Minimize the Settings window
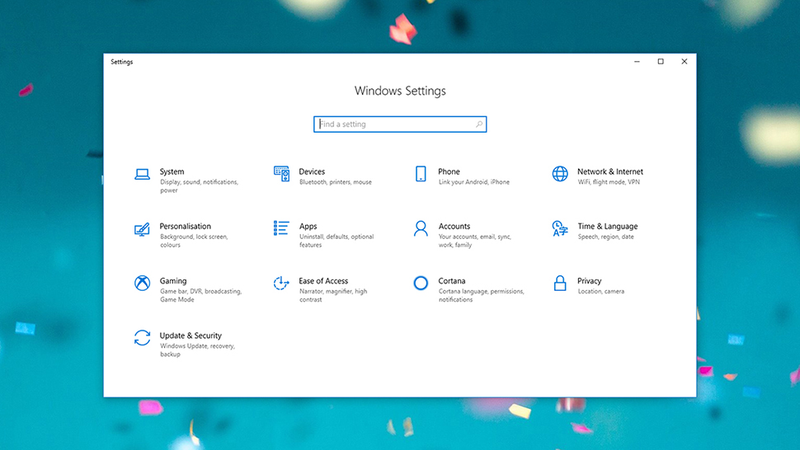The height and width of the screenshot is (450, 800). tap(637, 62)
